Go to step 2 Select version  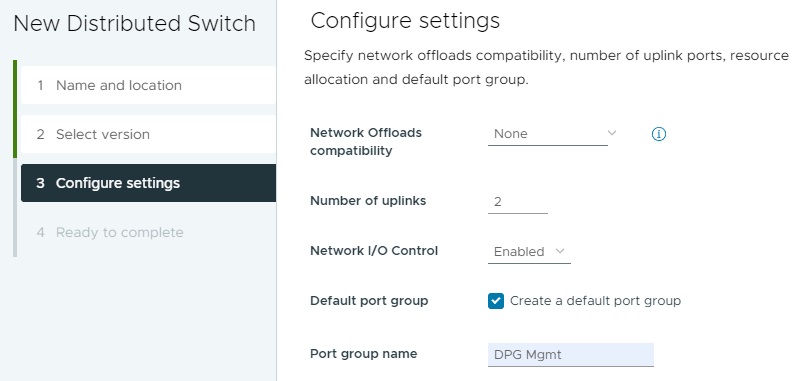148,134
